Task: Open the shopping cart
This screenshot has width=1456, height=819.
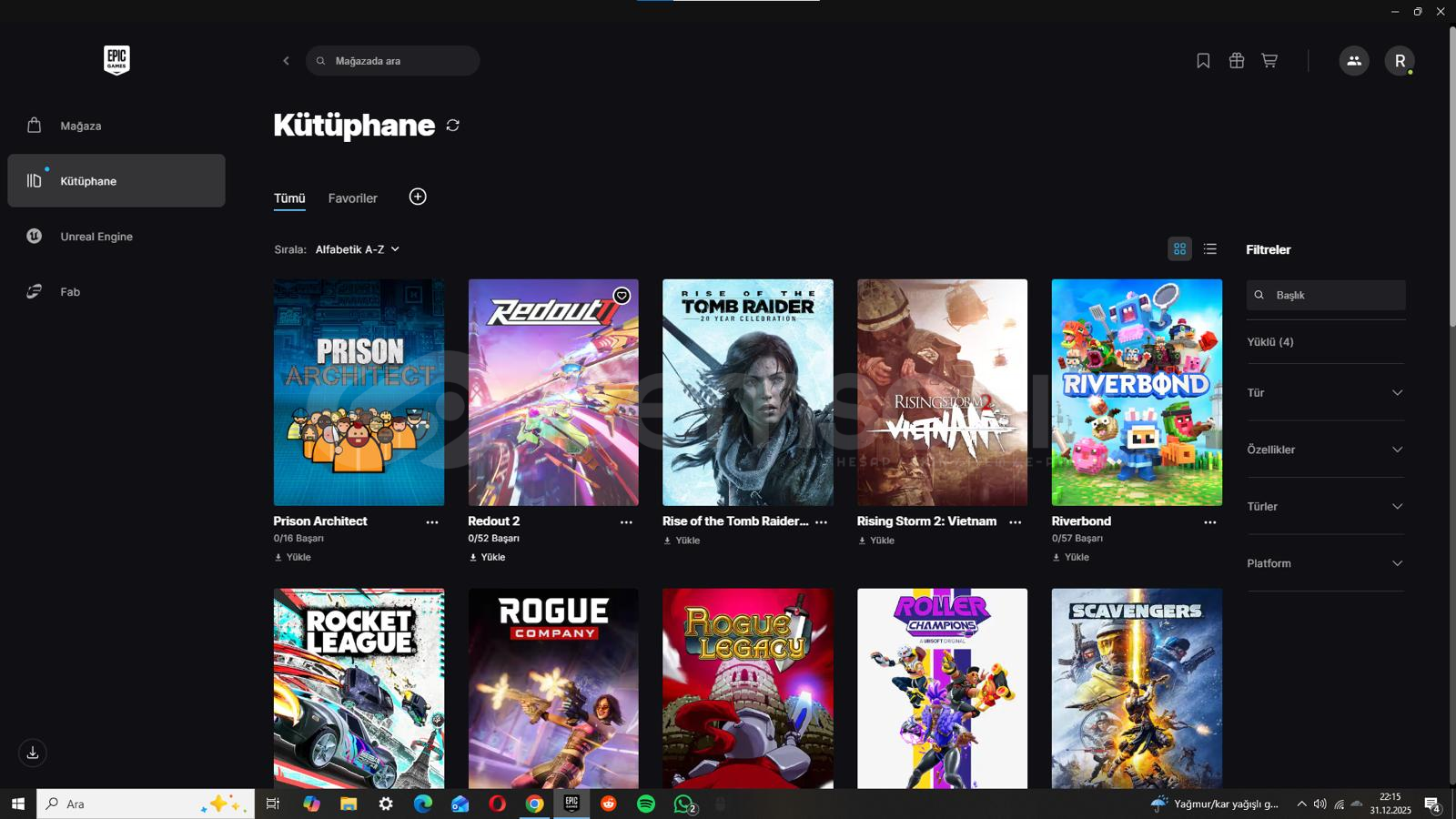Action: pyautogui.click(x=1269, y=61)
